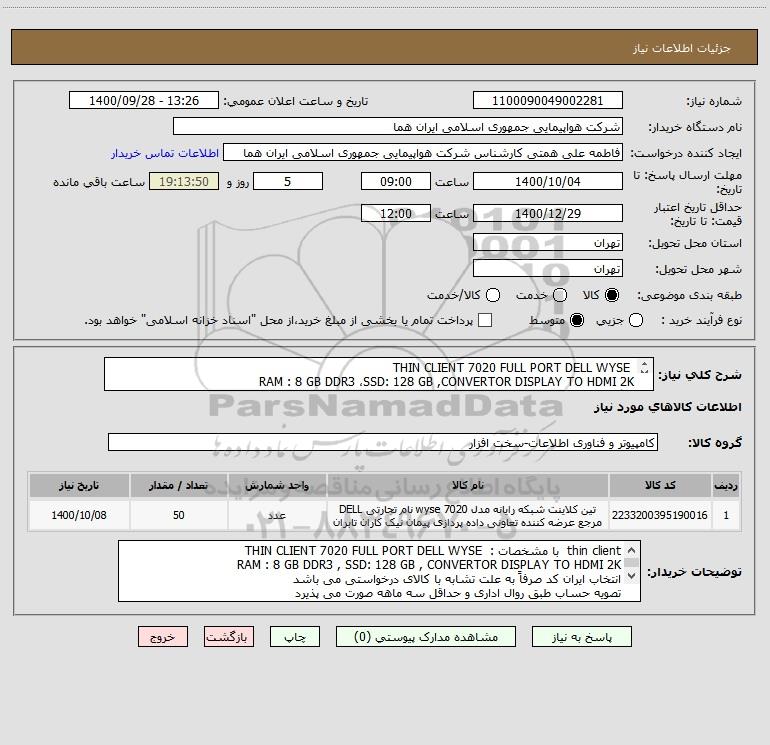The width and height of the screenshot is (770, 745).
Task: Click the نام کالا column header
Action: click(x=468, y=485)
